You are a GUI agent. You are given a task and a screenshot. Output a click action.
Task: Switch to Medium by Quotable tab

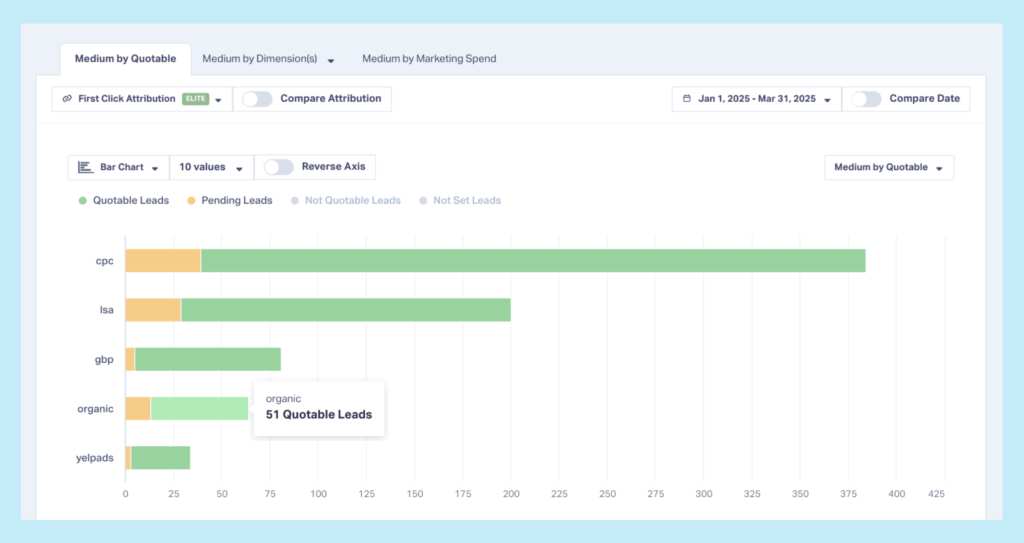click(x=125, y=59)
